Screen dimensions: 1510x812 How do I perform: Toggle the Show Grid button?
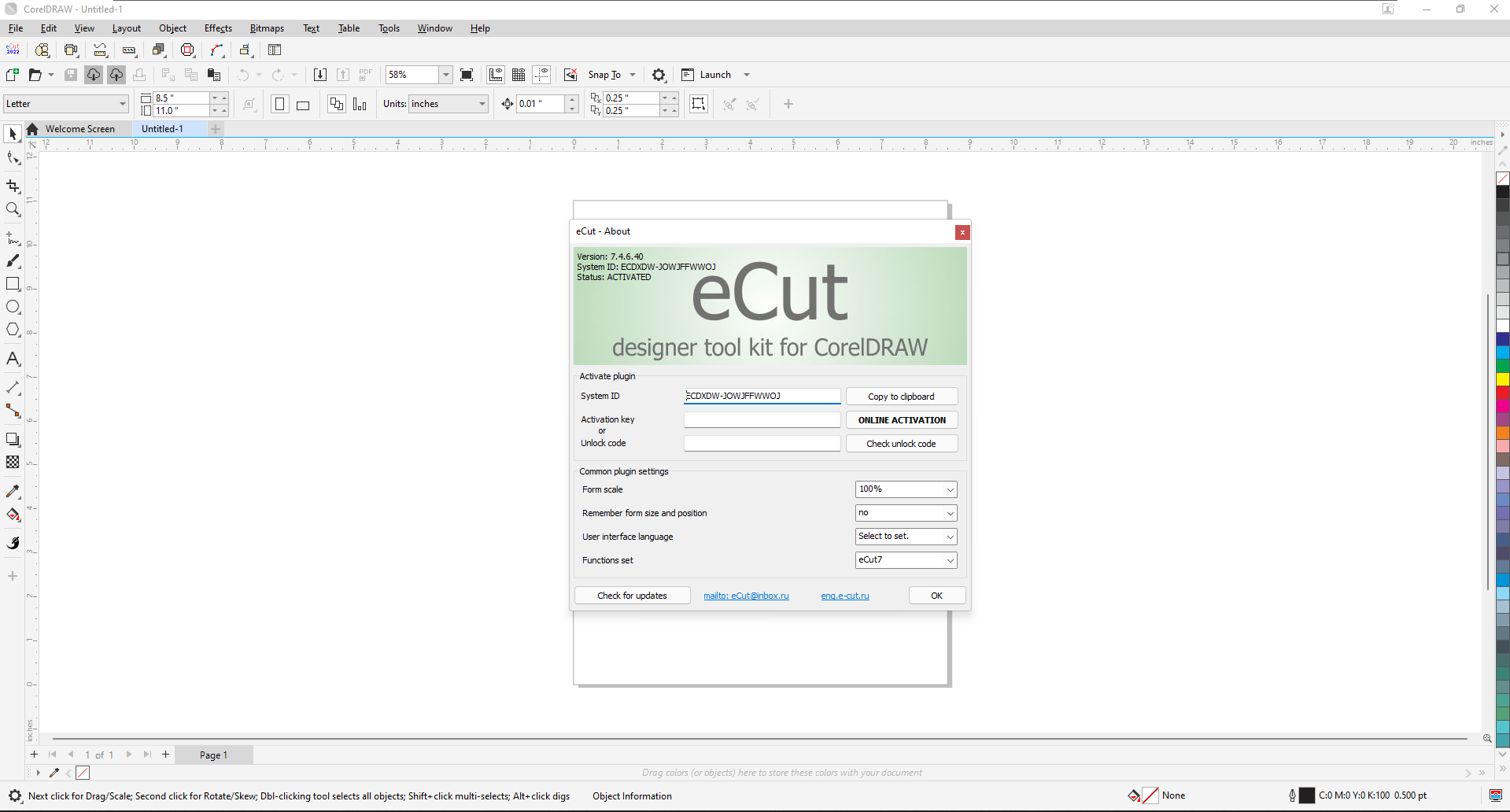(519, 75)
